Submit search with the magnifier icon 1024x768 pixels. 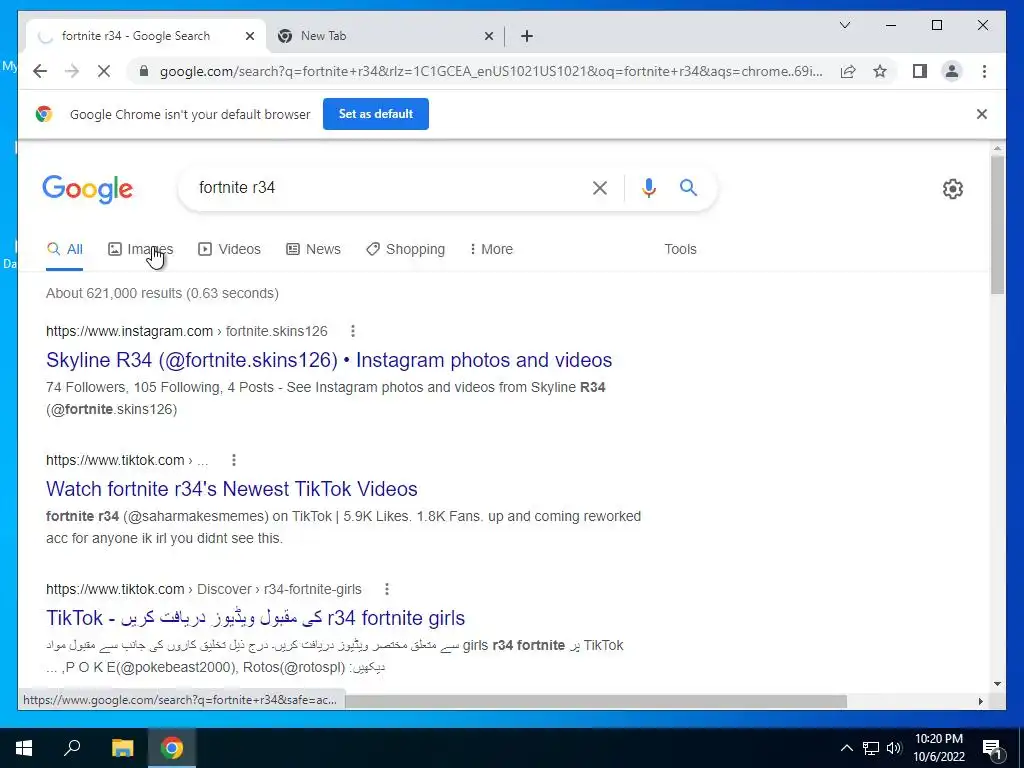point(688,188)
